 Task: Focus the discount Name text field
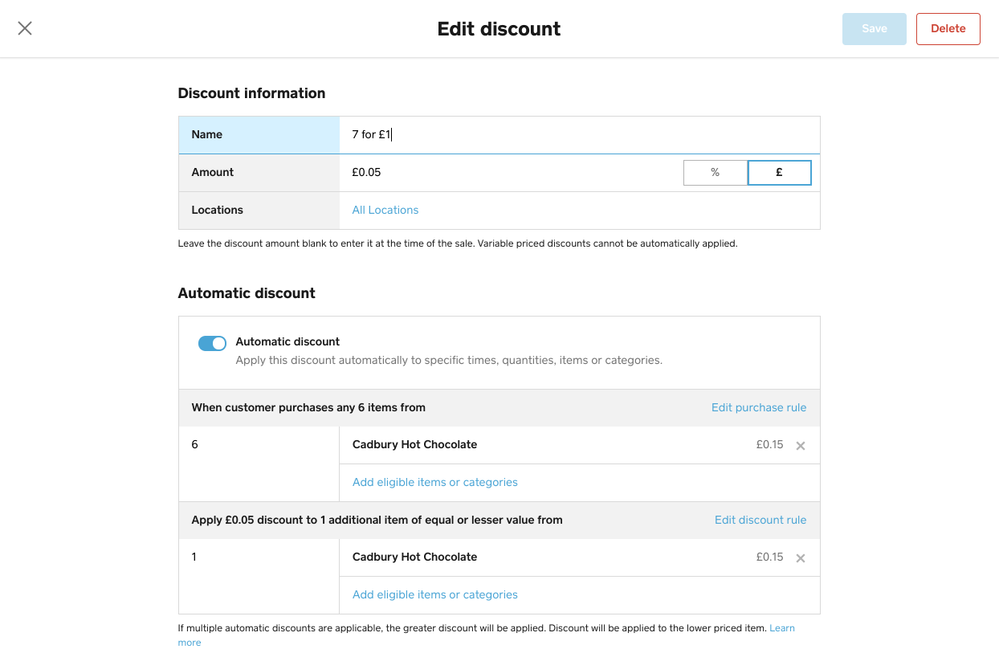coord(580,135)
